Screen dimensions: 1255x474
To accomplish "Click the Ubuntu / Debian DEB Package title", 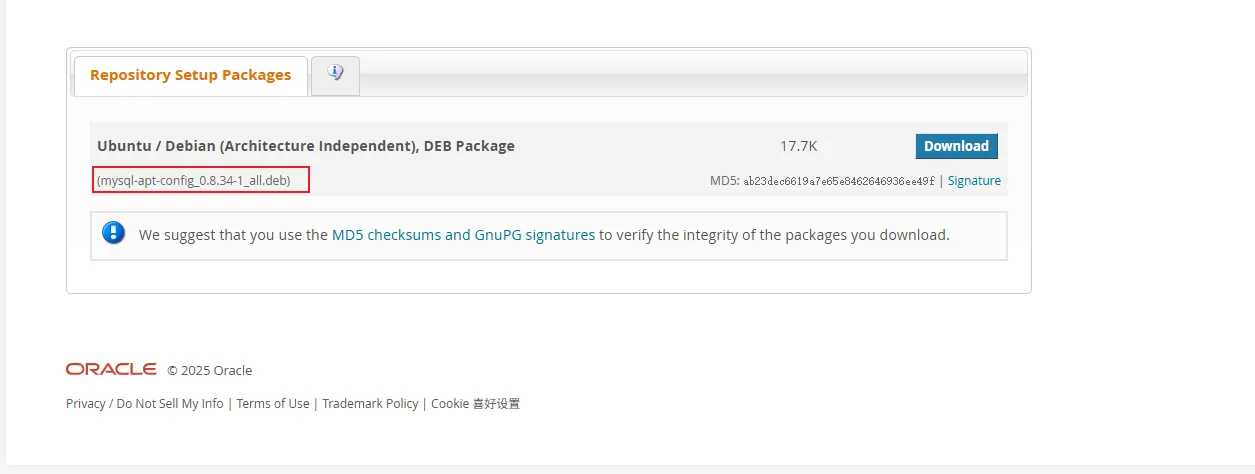I will tap(306, 146).
